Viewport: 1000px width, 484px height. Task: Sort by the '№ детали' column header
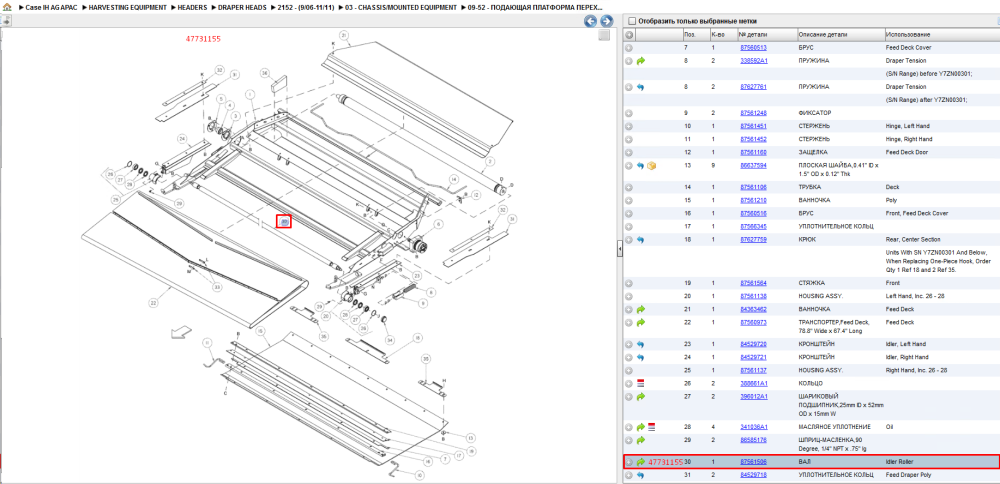767,34
